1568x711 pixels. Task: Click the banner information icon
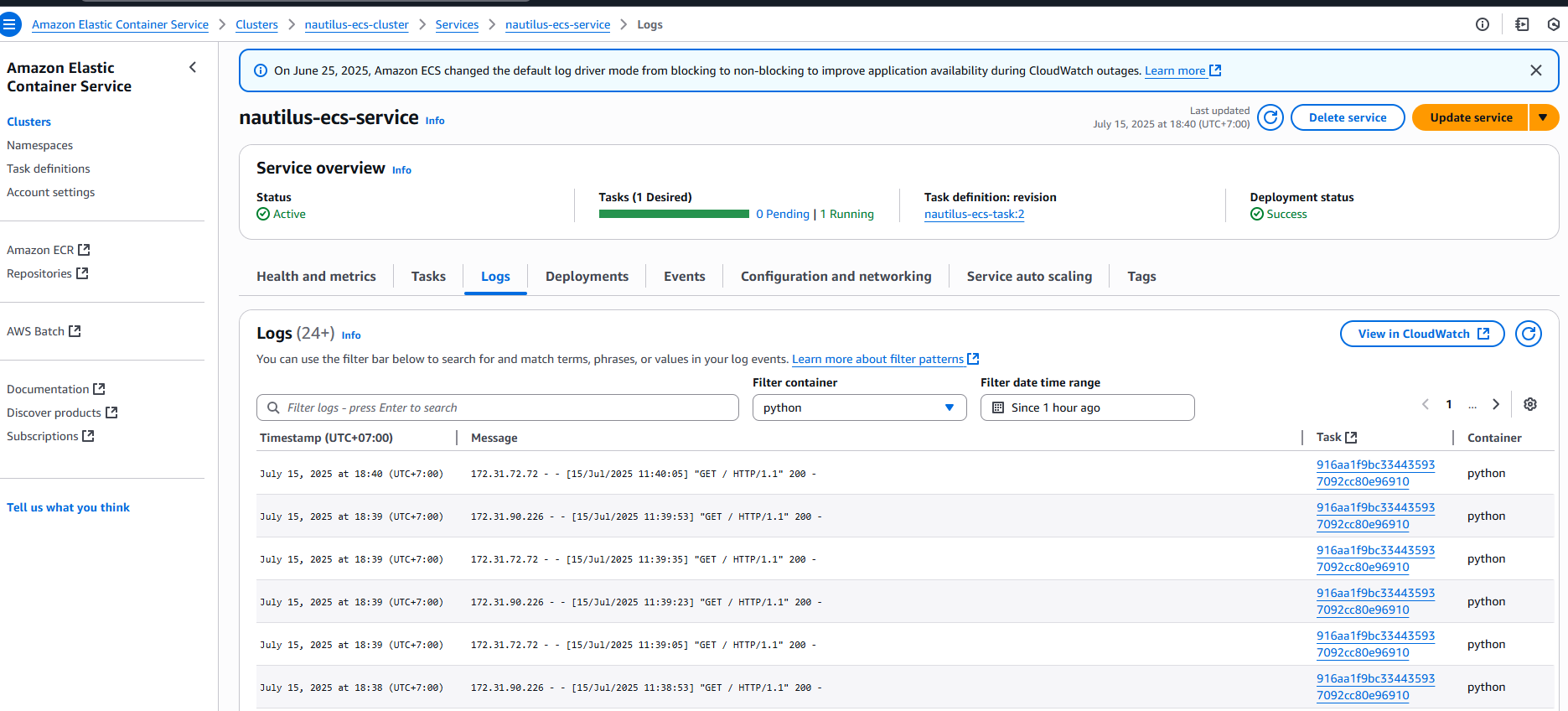(261, 70)
